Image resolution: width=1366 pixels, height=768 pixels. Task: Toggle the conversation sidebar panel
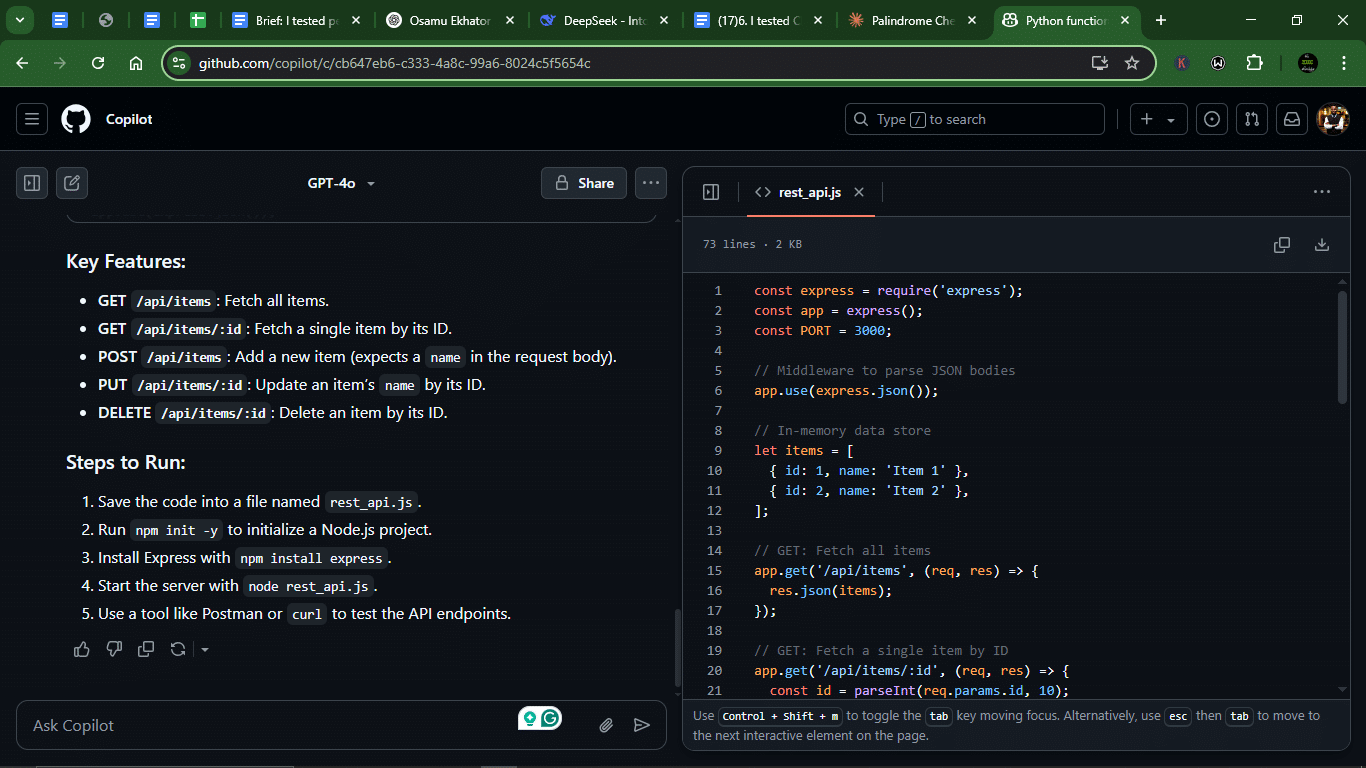pos(32,183)
